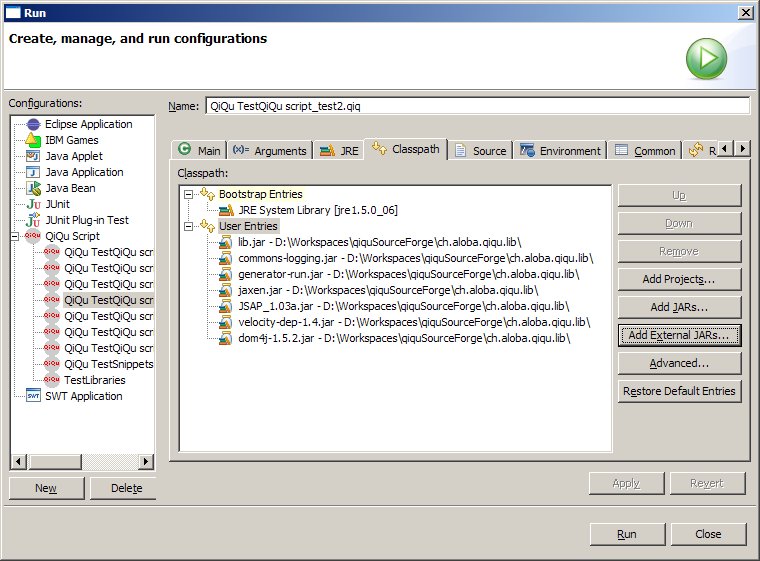Close the Run dialog window

tap(745, 13)
